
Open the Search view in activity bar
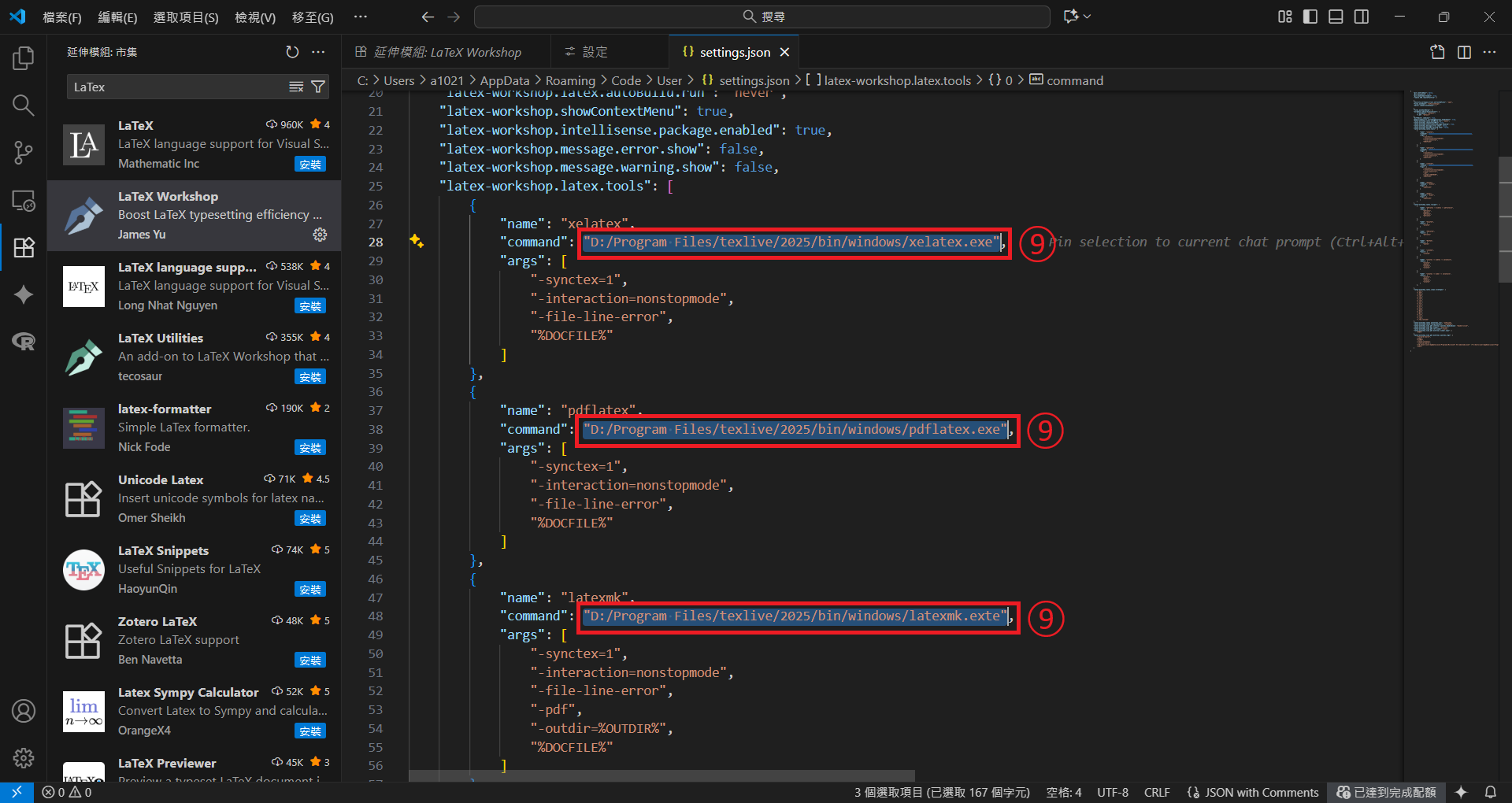(24, 105)
